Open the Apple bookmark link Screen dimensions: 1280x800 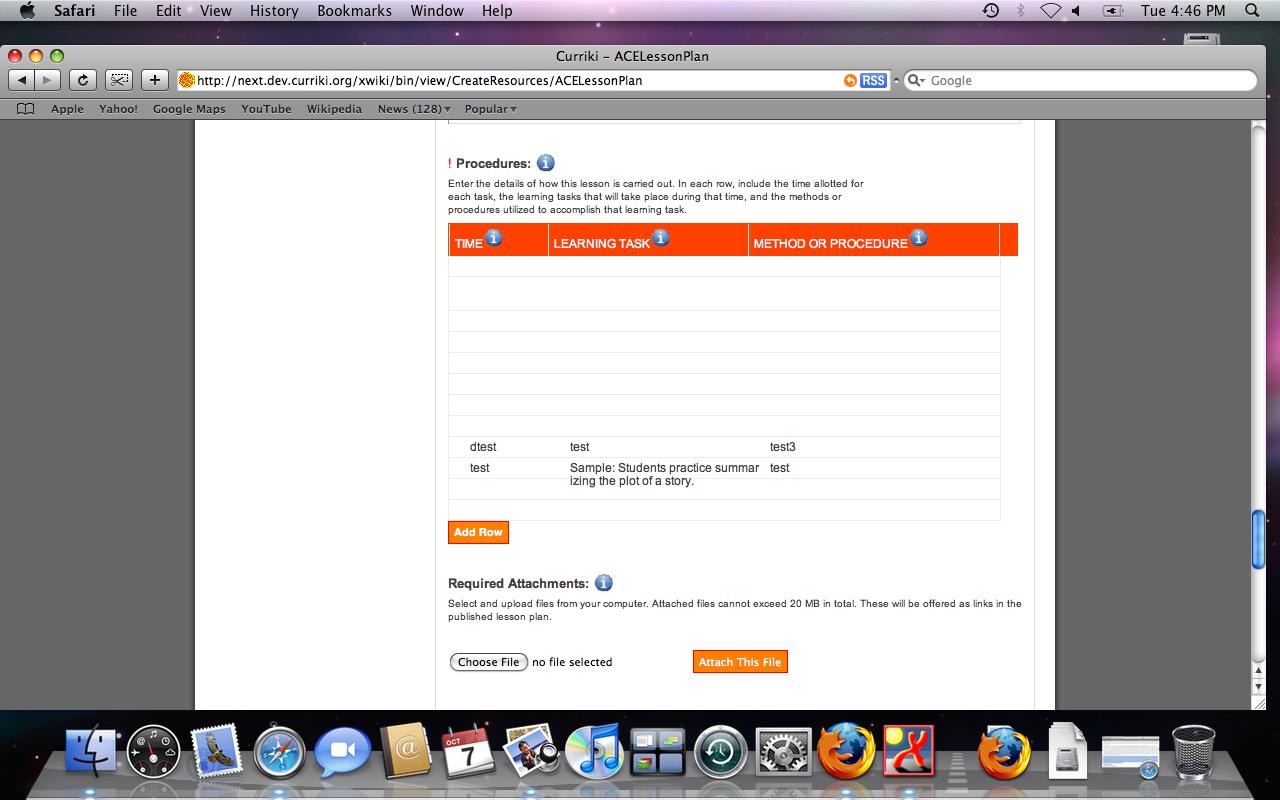[67, 109]
